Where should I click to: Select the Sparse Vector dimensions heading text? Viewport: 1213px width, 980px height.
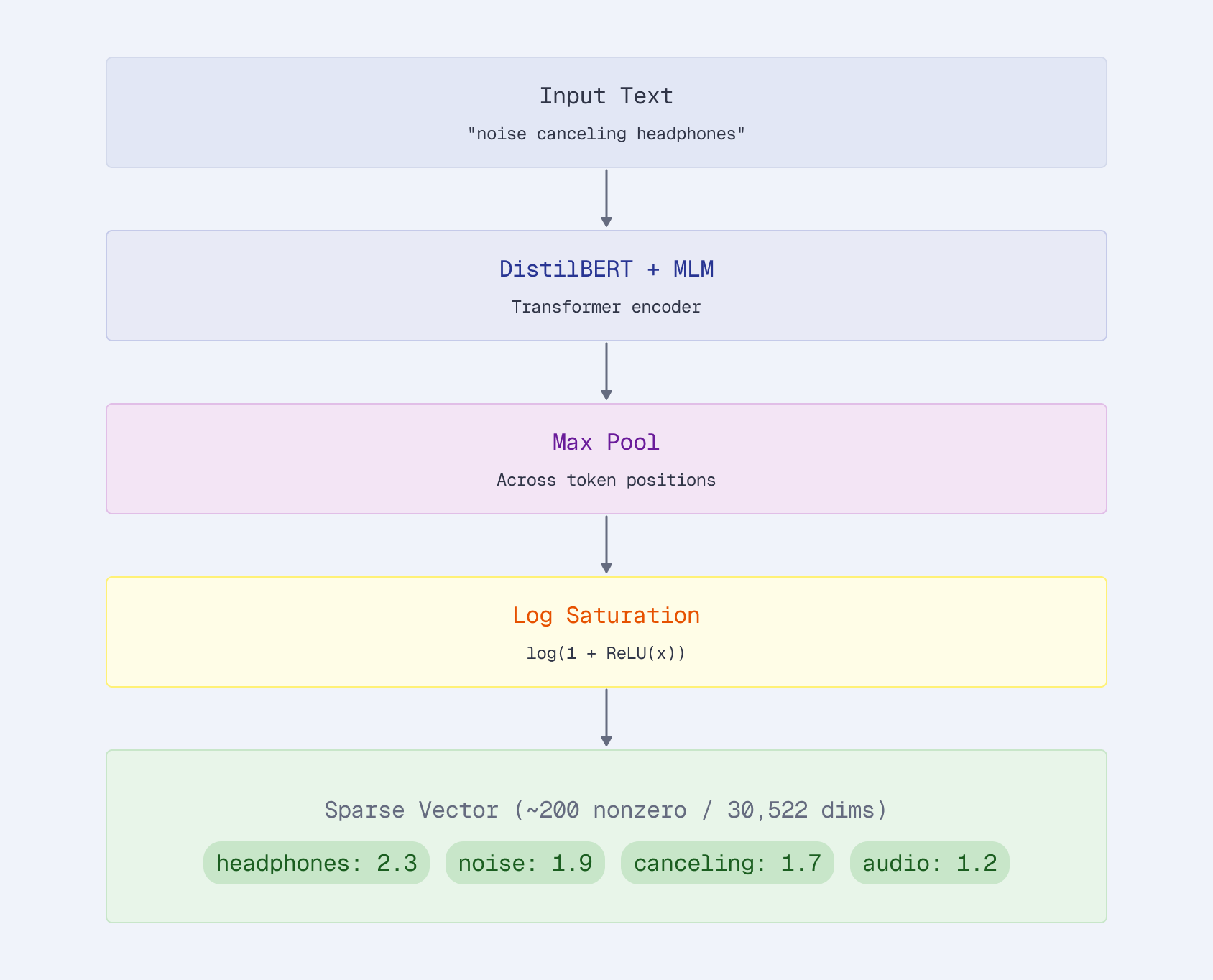point(606,810)
